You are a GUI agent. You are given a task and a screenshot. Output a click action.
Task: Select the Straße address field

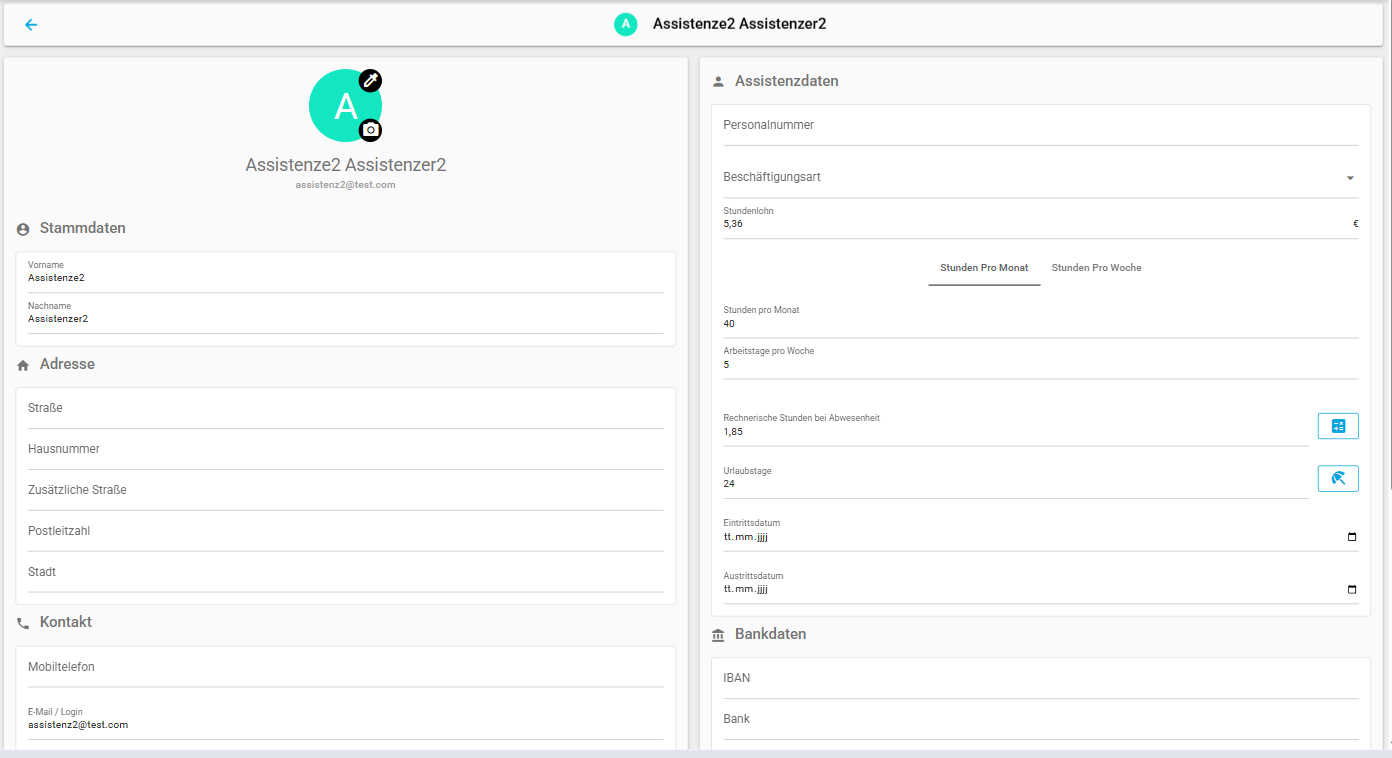pyautogui.click(x=345, y=409)
